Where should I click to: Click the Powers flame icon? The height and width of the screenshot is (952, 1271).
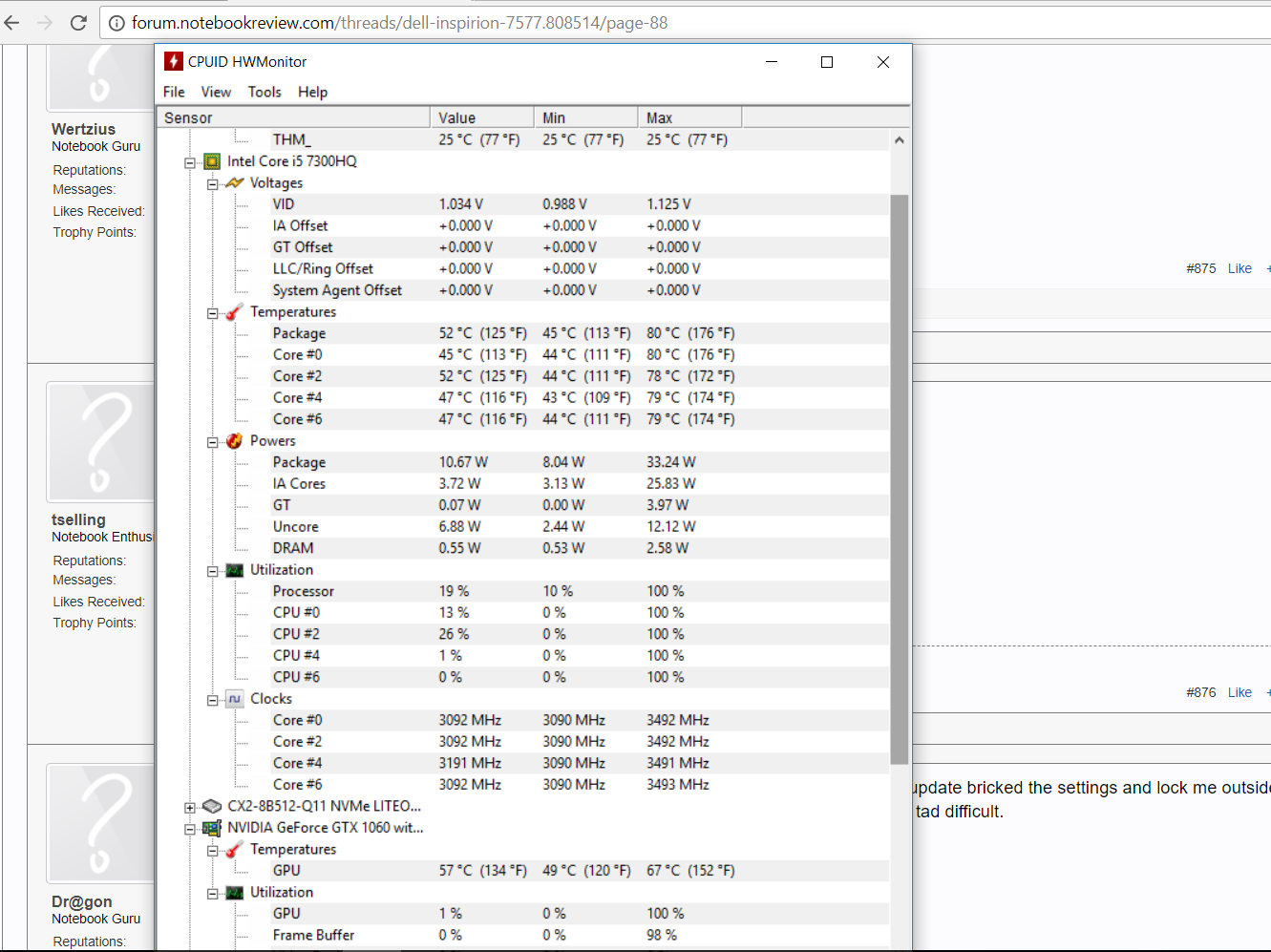[235, 440]
